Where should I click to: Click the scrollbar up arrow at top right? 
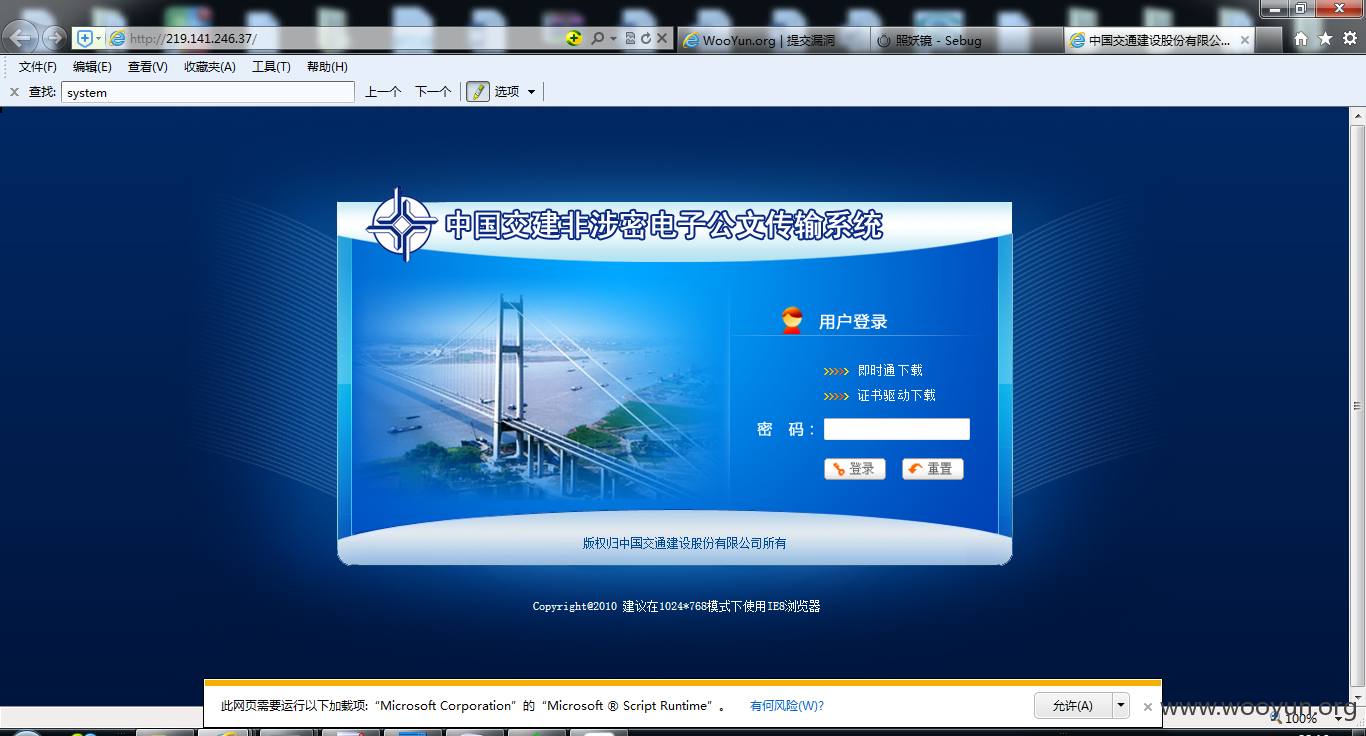[x=1357, y=116]
